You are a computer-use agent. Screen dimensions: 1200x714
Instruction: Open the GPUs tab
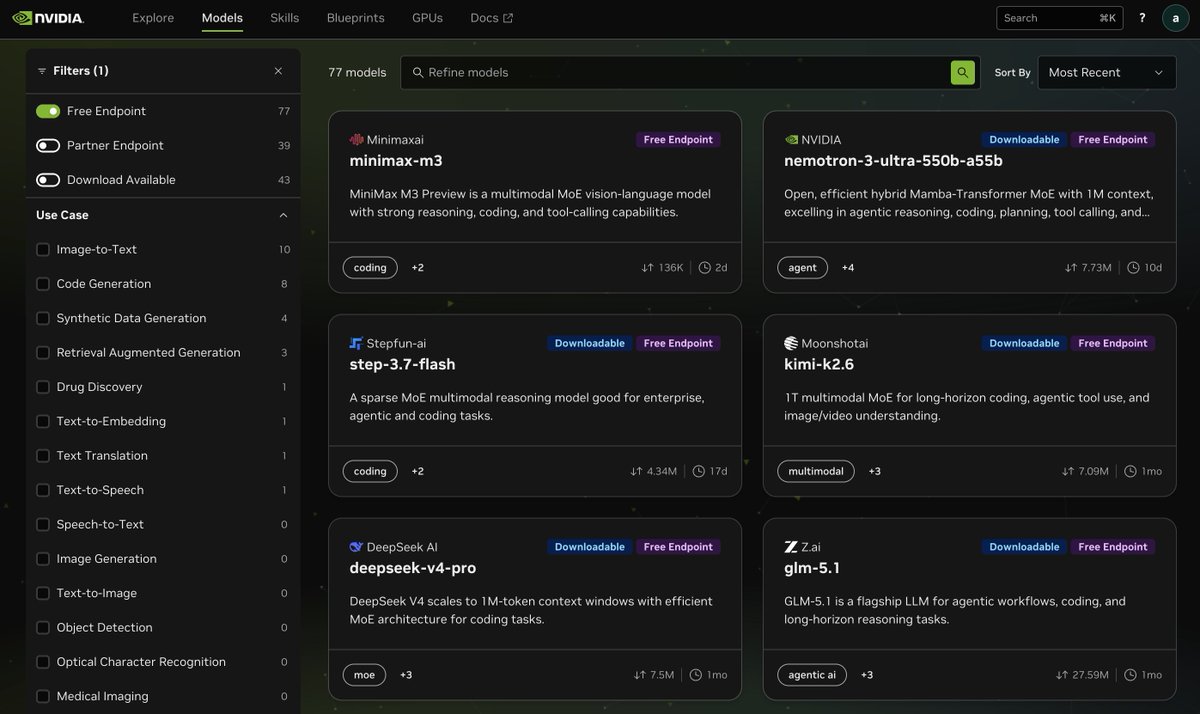coord(427,18)
